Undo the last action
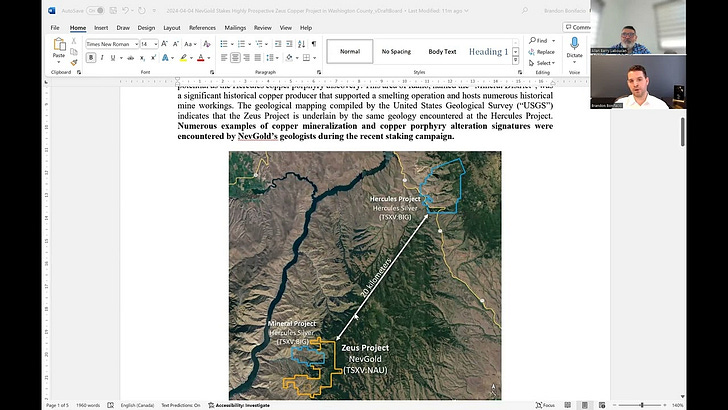Viewport: 728px width, 410px height. click(125, 10)
